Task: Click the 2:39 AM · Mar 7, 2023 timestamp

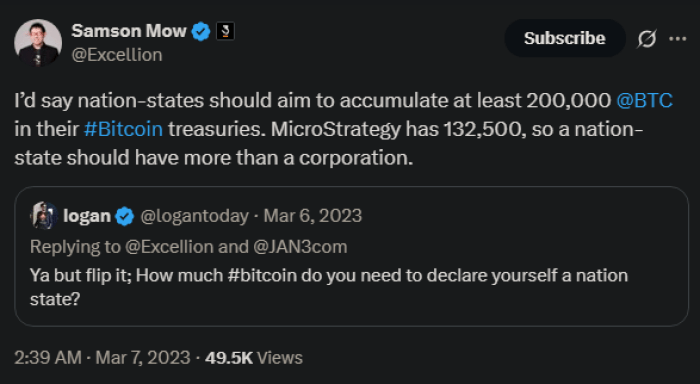Action: (x=102, y=358)
